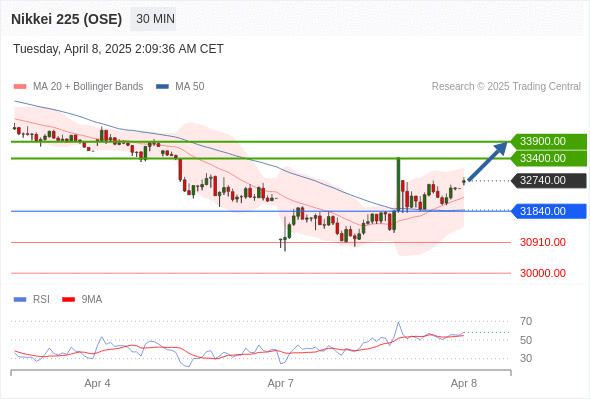Click the 32740.00 current price tag
The width and height of the screenshot is (590, 400).
(x=549, y=181)
